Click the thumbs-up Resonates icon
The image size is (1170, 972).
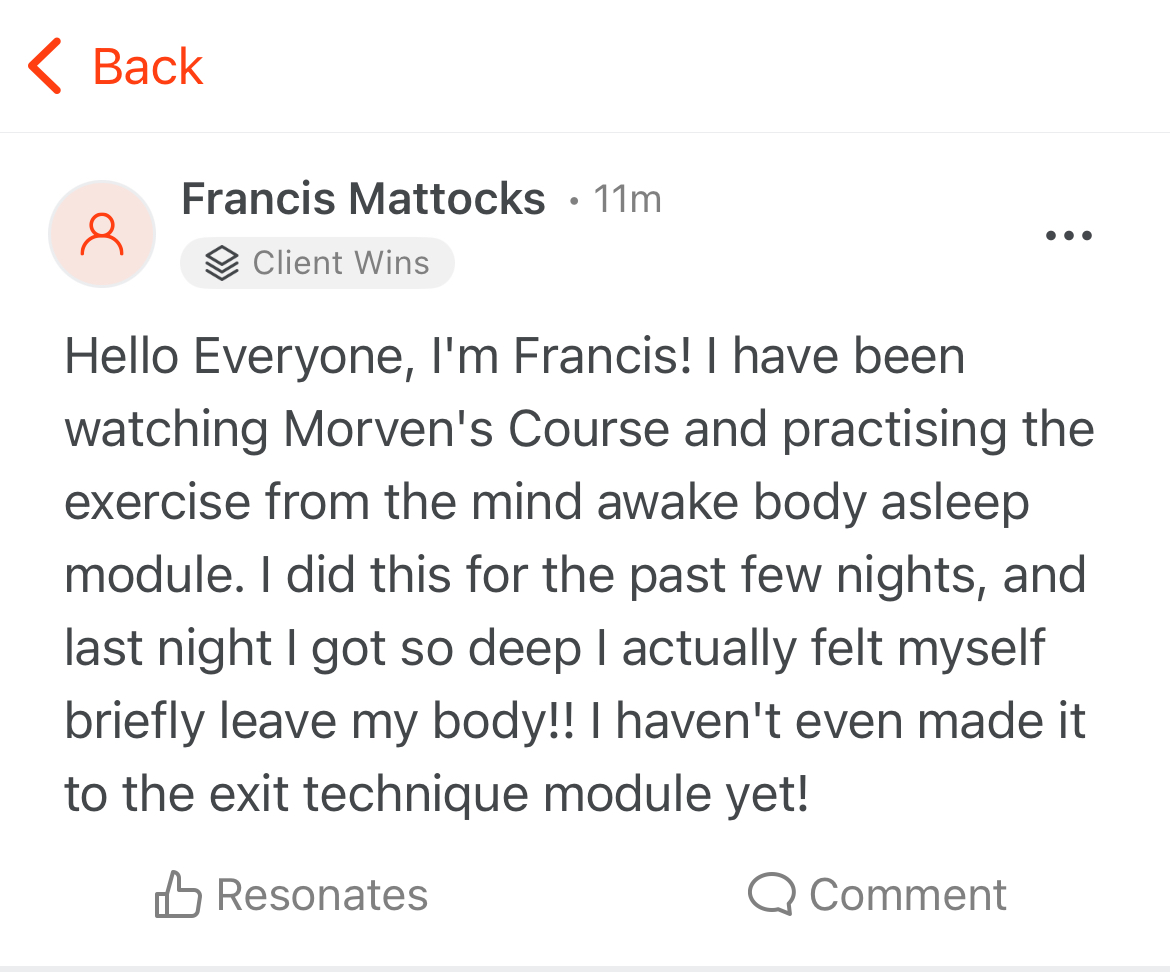coord(178,894)
